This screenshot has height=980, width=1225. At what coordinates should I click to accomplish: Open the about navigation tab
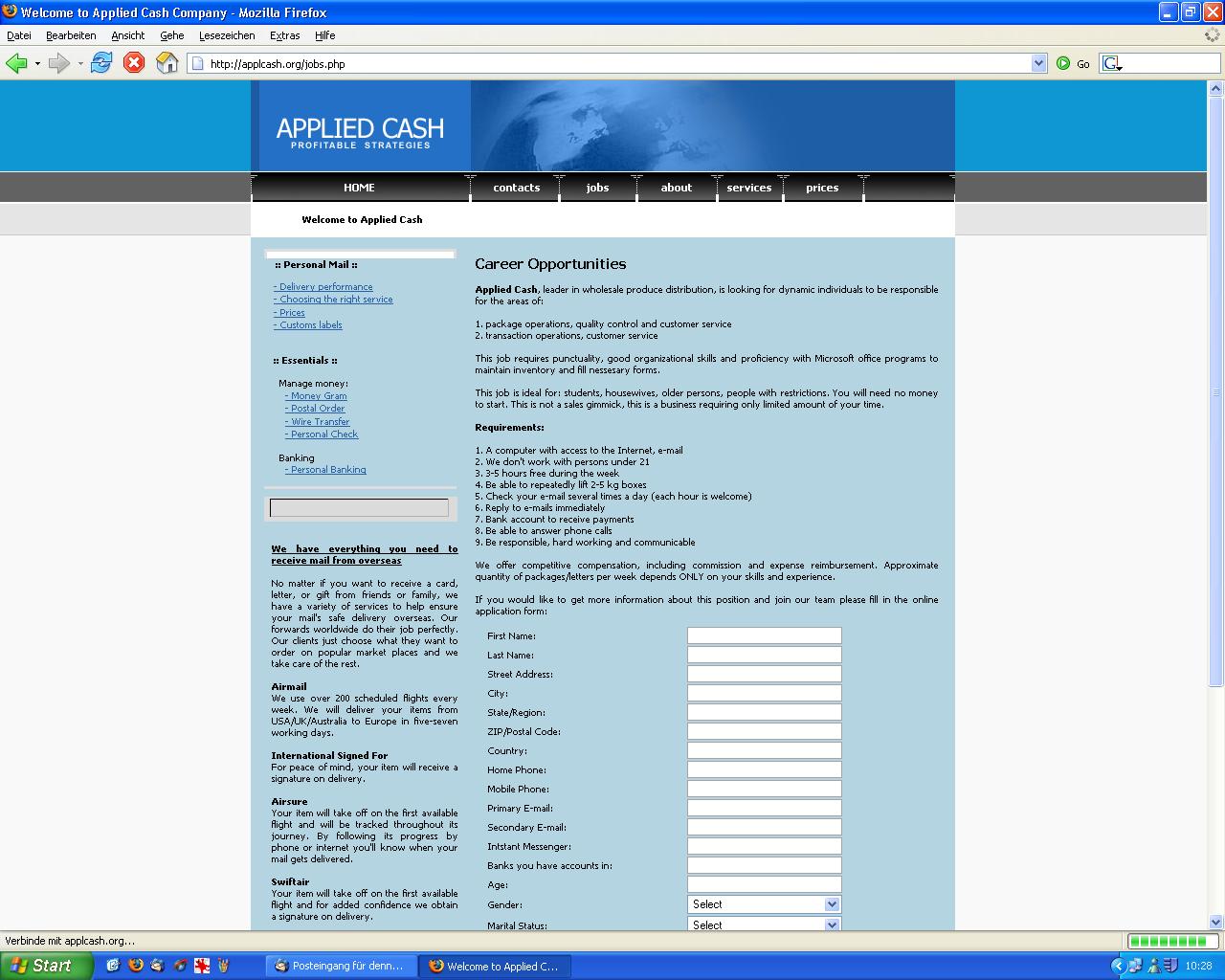[x=677, y=188]
